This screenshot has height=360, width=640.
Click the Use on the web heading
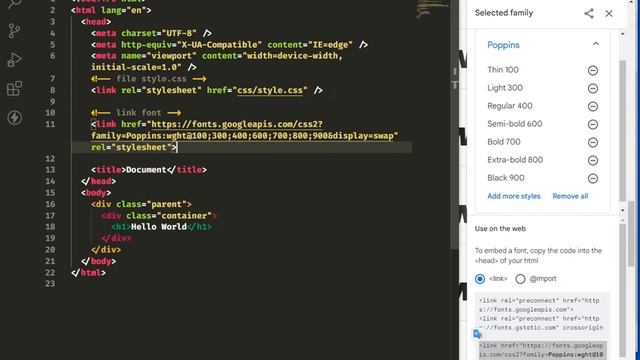(500, 229)
